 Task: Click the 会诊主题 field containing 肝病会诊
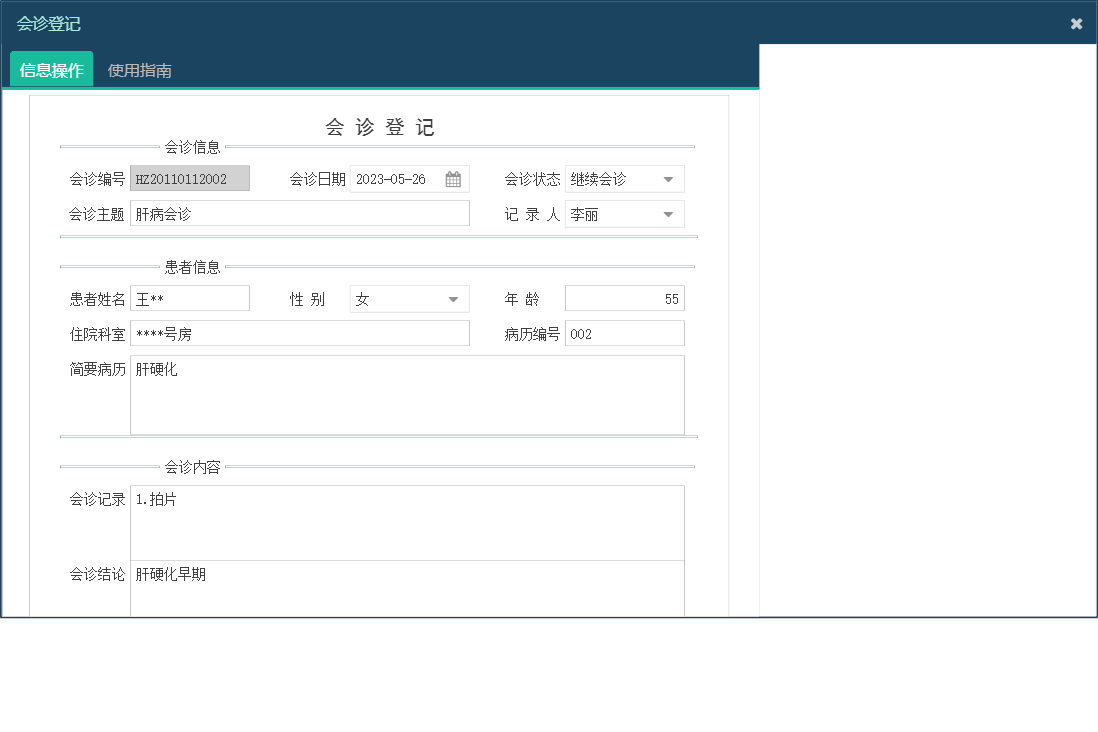(x=300, y=213)
